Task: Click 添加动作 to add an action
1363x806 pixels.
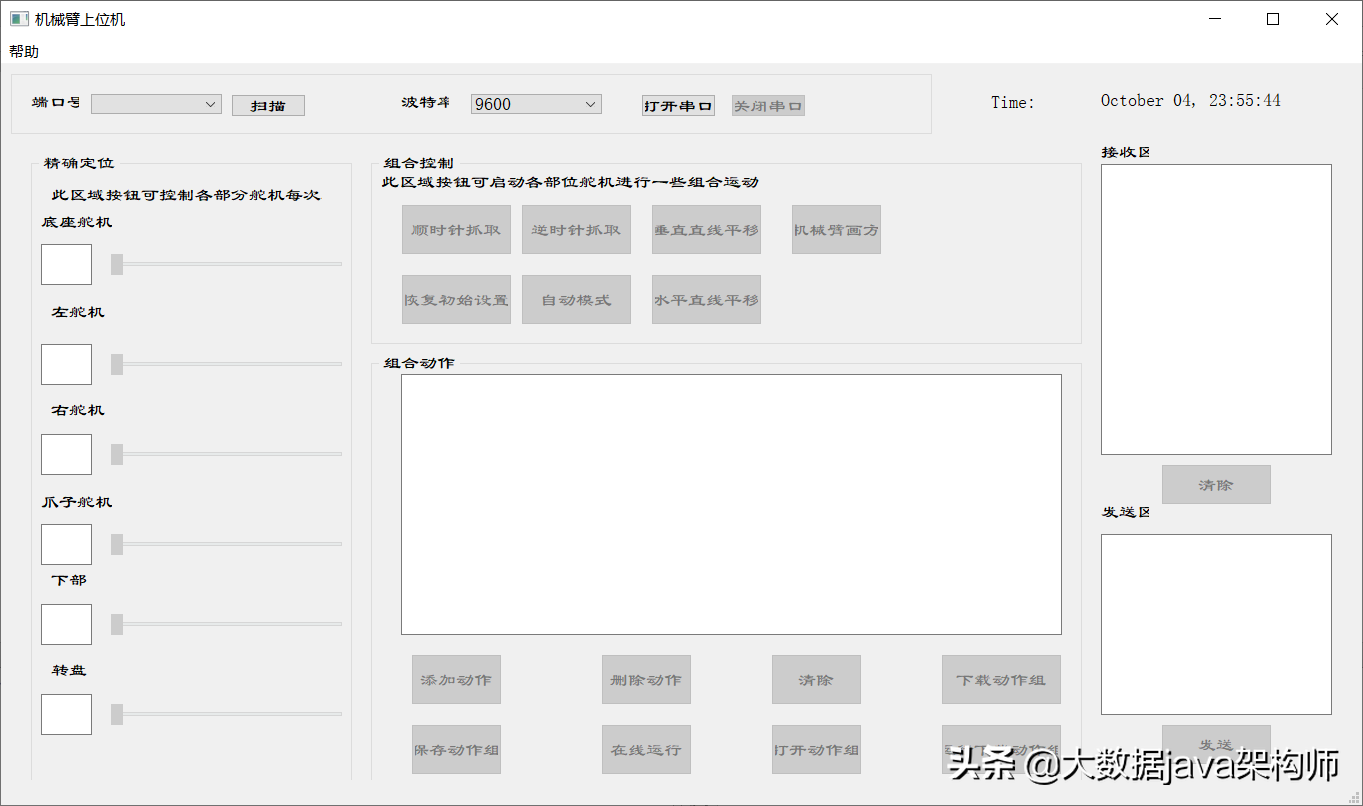Action: click(x=456, y=679)
